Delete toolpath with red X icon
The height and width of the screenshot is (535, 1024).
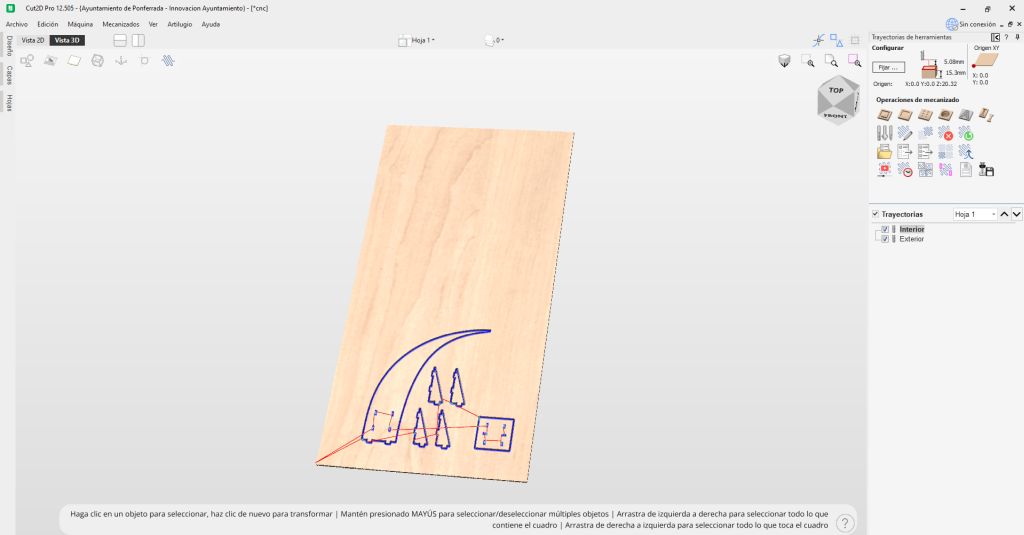pos(945,134)
